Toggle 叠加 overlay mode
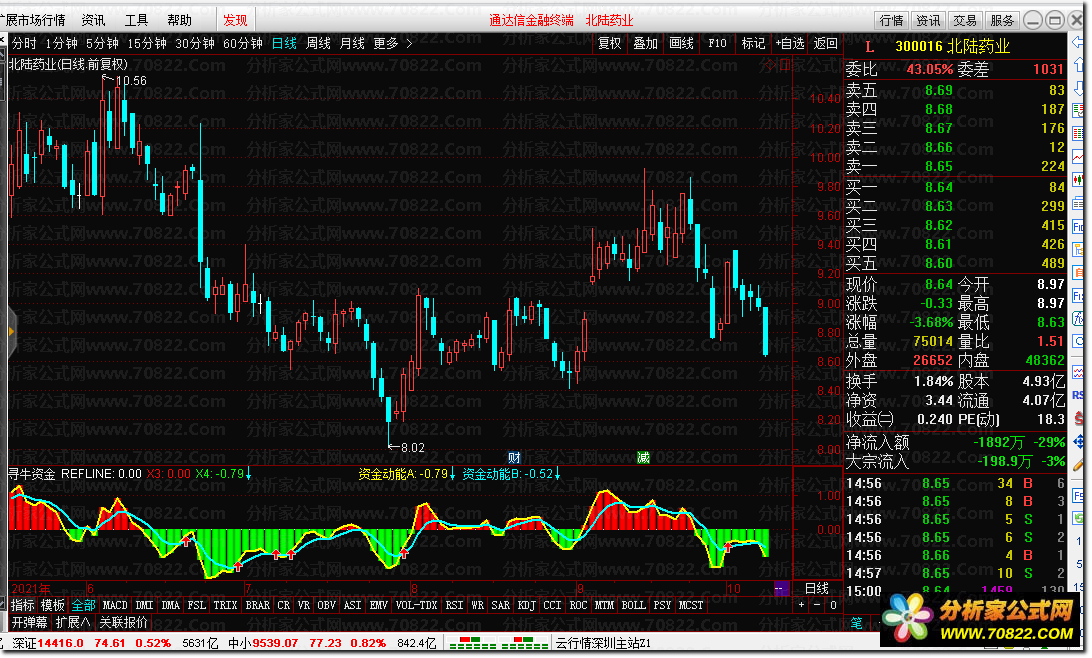 pyautogui.click(x=646, y=43)
